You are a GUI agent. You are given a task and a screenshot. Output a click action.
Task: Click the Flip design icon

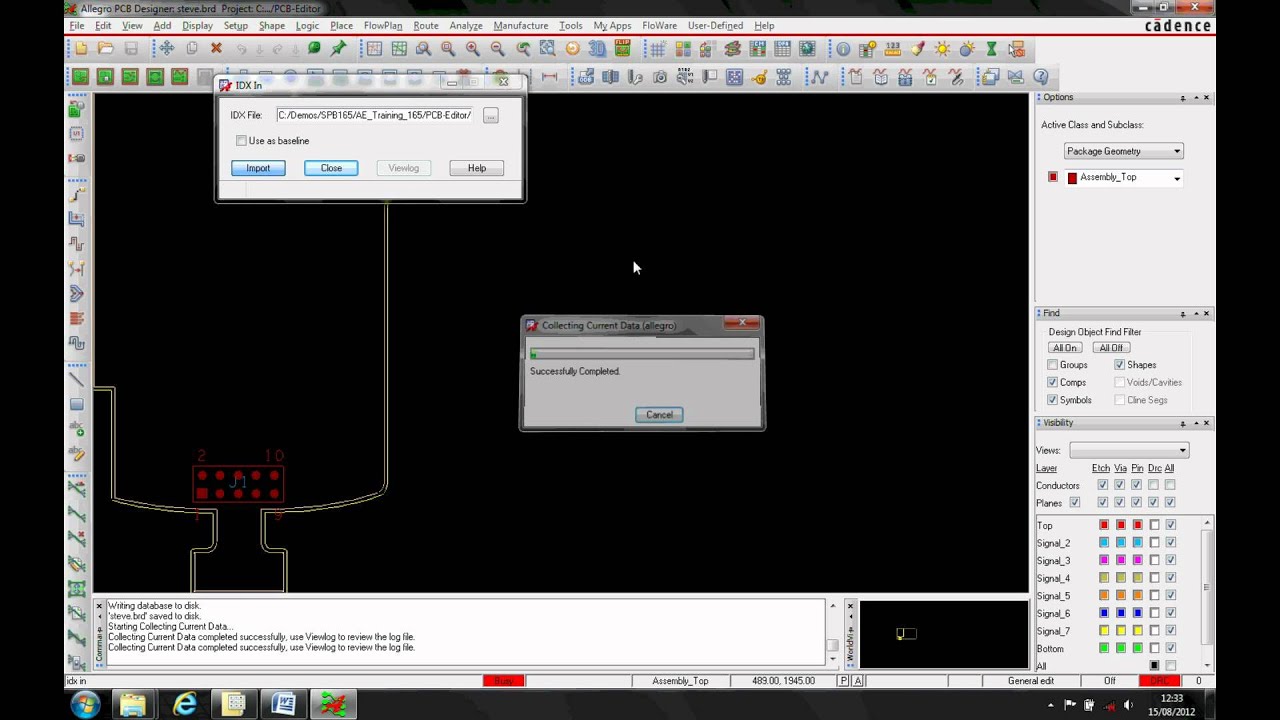click(x=622, y=48)
